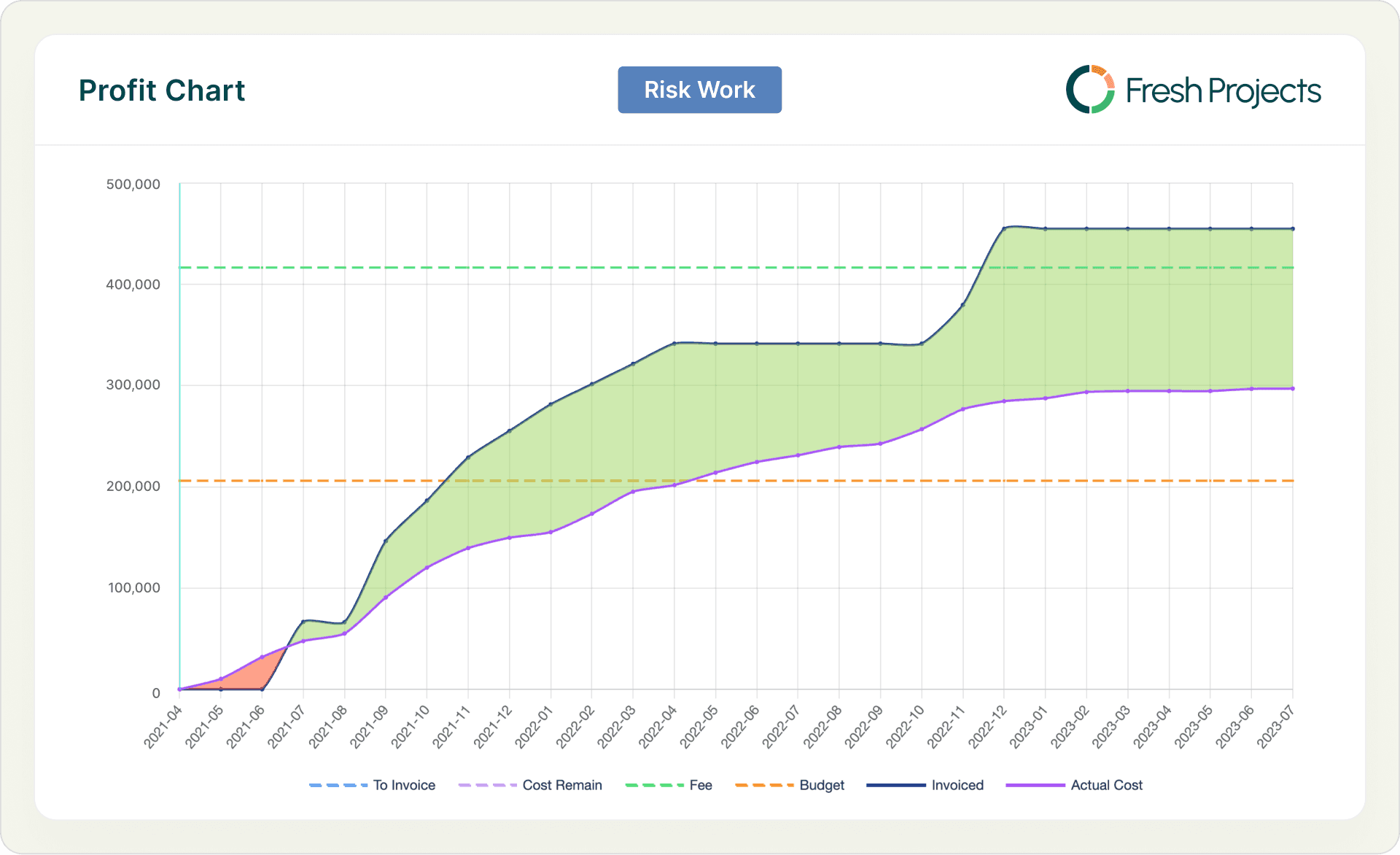
Task: Click the 500,000 y-axis label
Action: (x=133, y=185)
